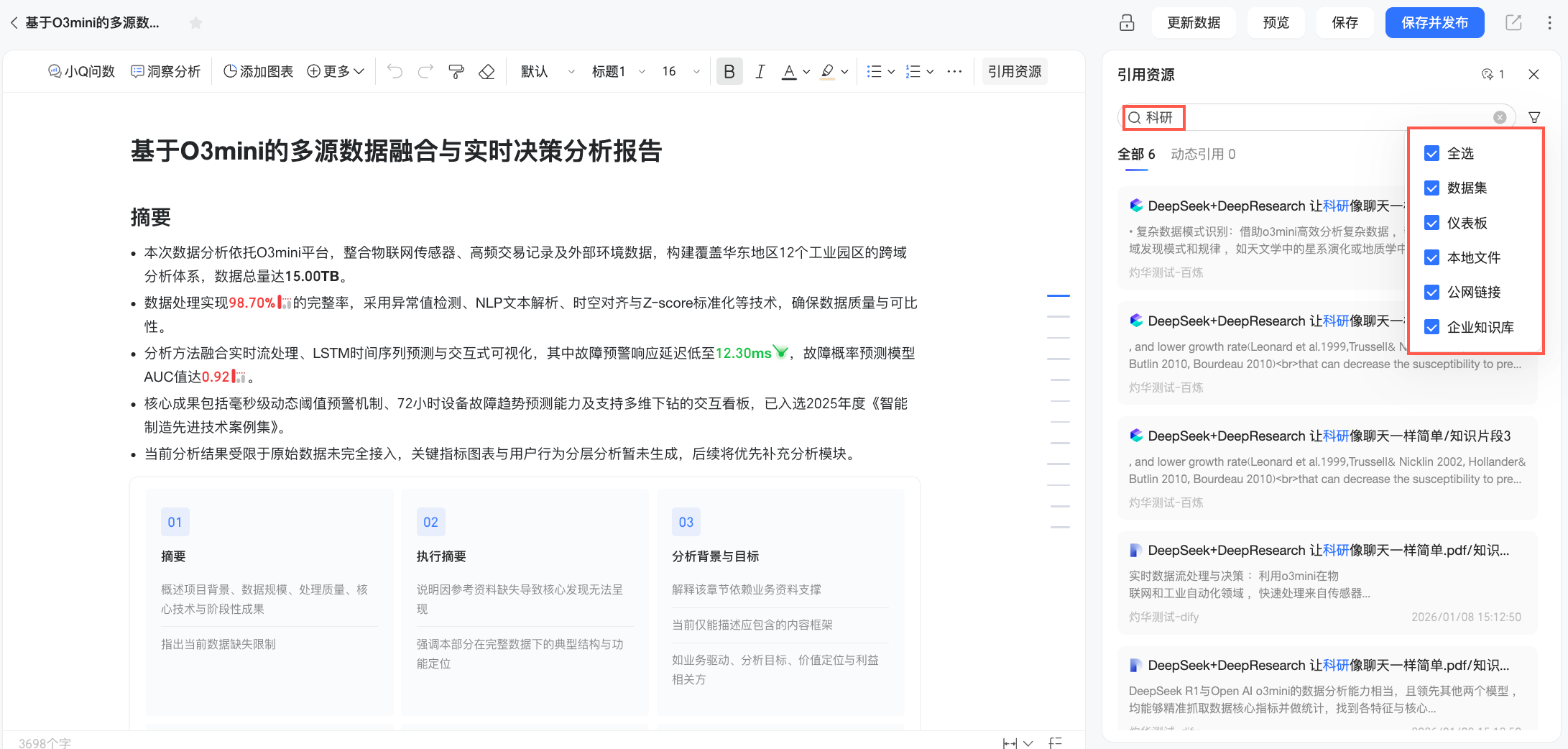Uncheck the 企业知识库 filter checkbox
The height and width of the screenshot is (749, 1568).
(1431, 327)
